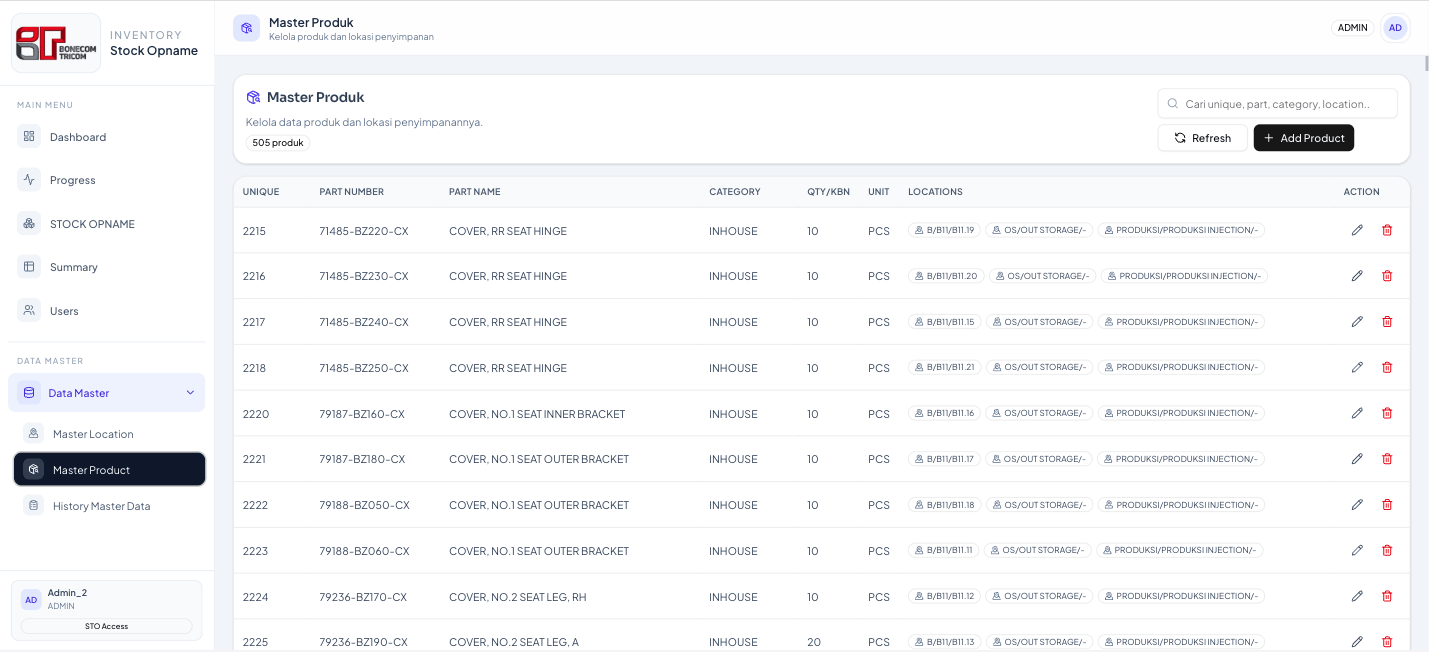Click the Dashboard grid icon in sidebar

pyautogui.click(x=29, y=136)
